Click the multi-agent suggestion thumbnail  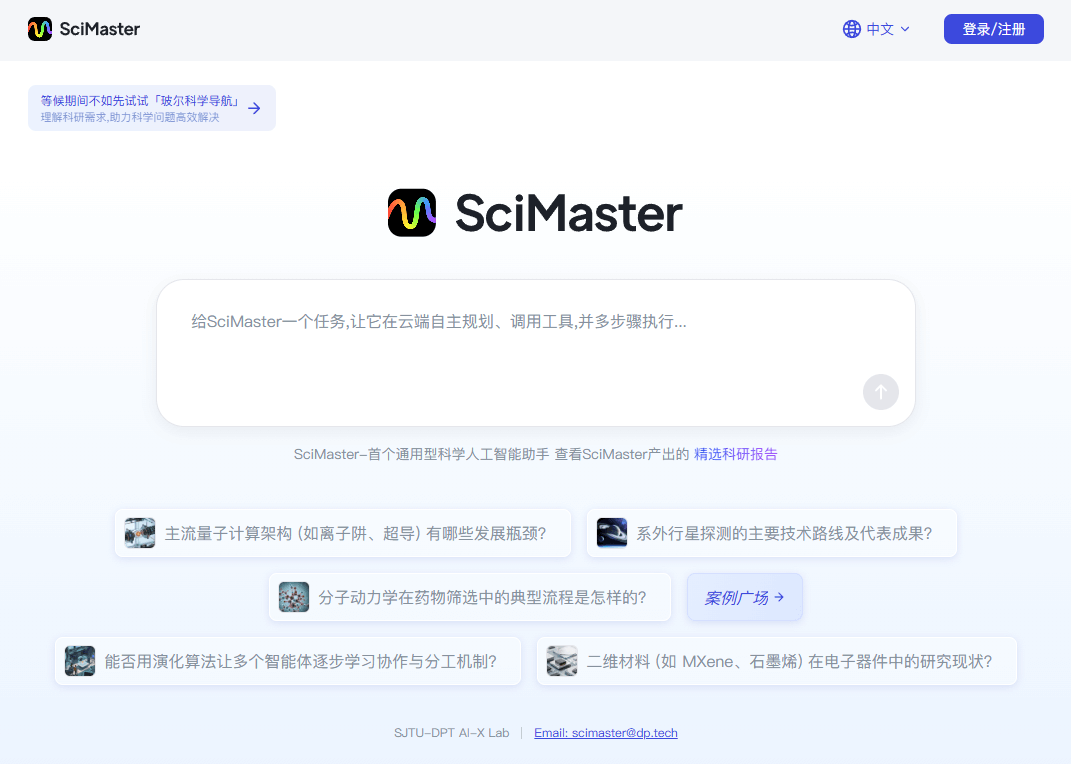pyautogui.click(x=80, y=661)
